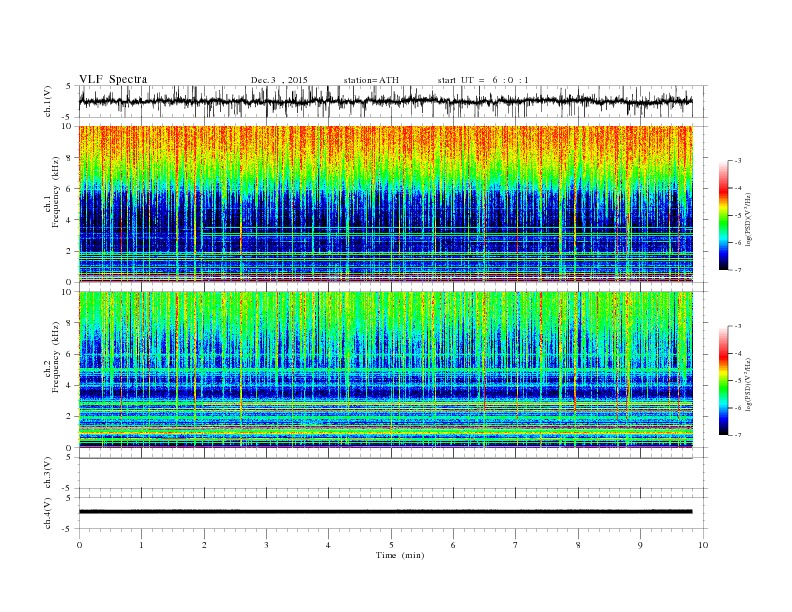Image resolution: width=792 pixels, height=612 pixels.
Task: Click the "Time (min)" x-axis label
Action: 400,555
